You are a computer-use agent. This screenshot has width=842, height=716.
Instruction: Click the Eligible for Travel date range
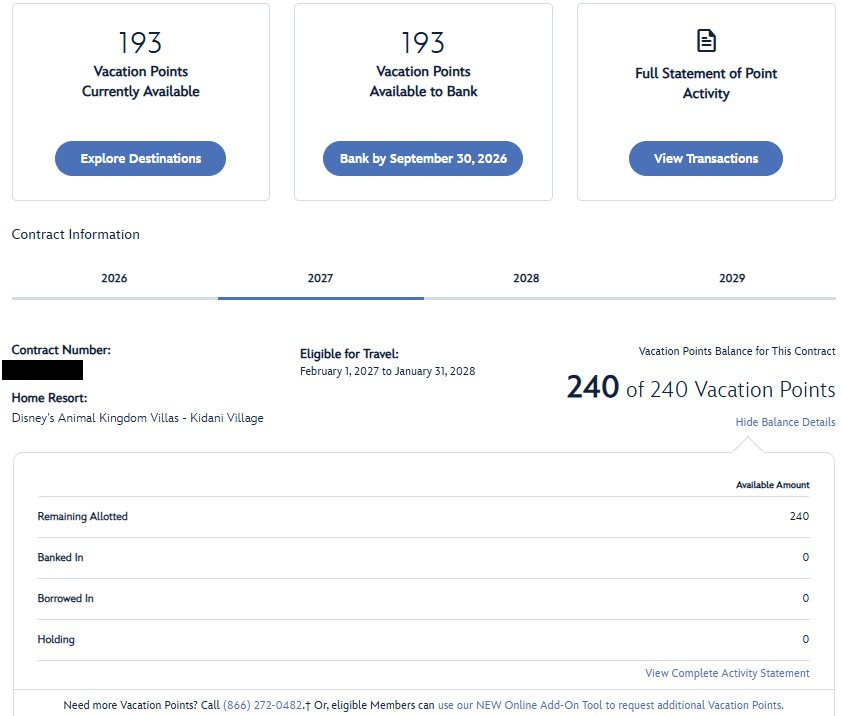click(387, 371)
